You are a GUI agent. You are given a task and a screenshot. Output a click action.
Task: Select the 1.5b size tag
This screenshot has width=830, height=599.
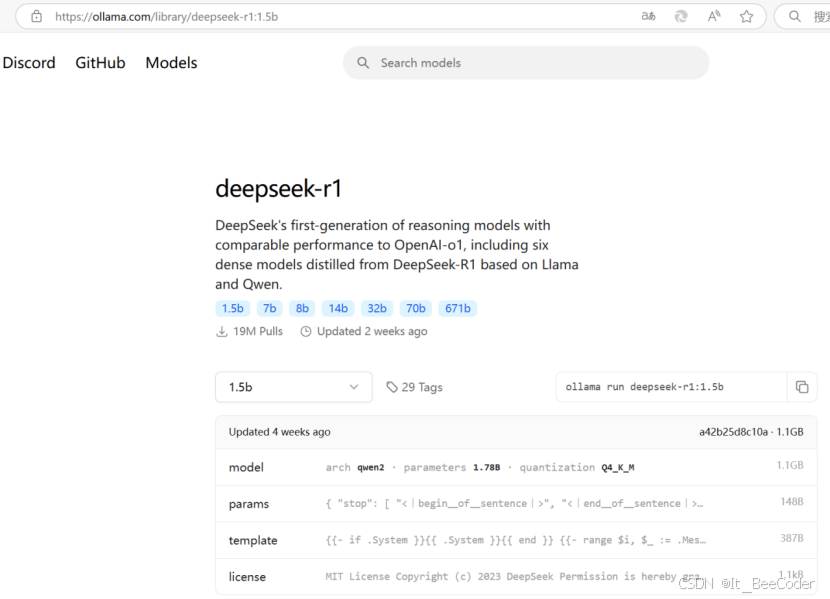[x=232, y=308]
